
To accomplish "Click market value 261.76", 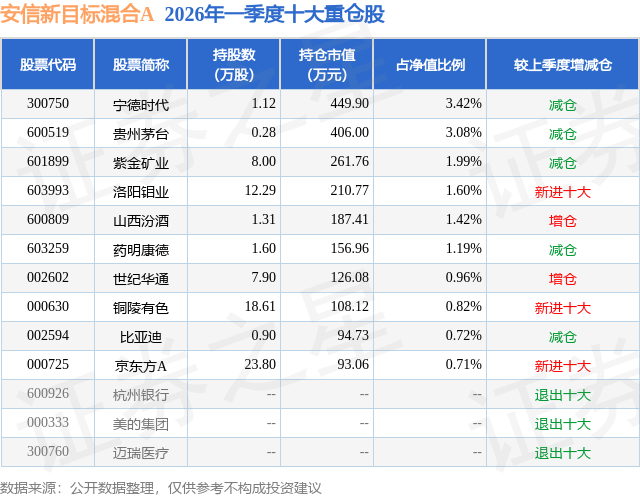I will pos(349,161).
